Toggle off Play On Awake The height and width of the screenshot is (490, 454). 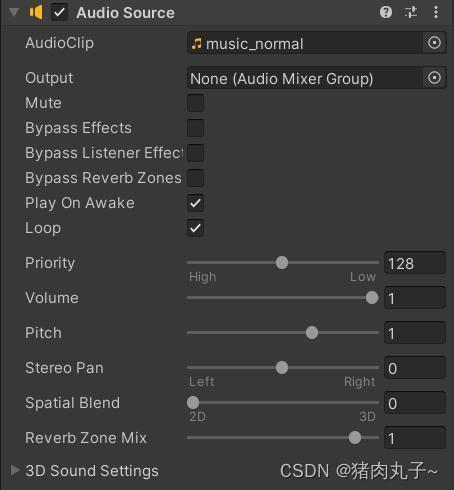[195, 203]
